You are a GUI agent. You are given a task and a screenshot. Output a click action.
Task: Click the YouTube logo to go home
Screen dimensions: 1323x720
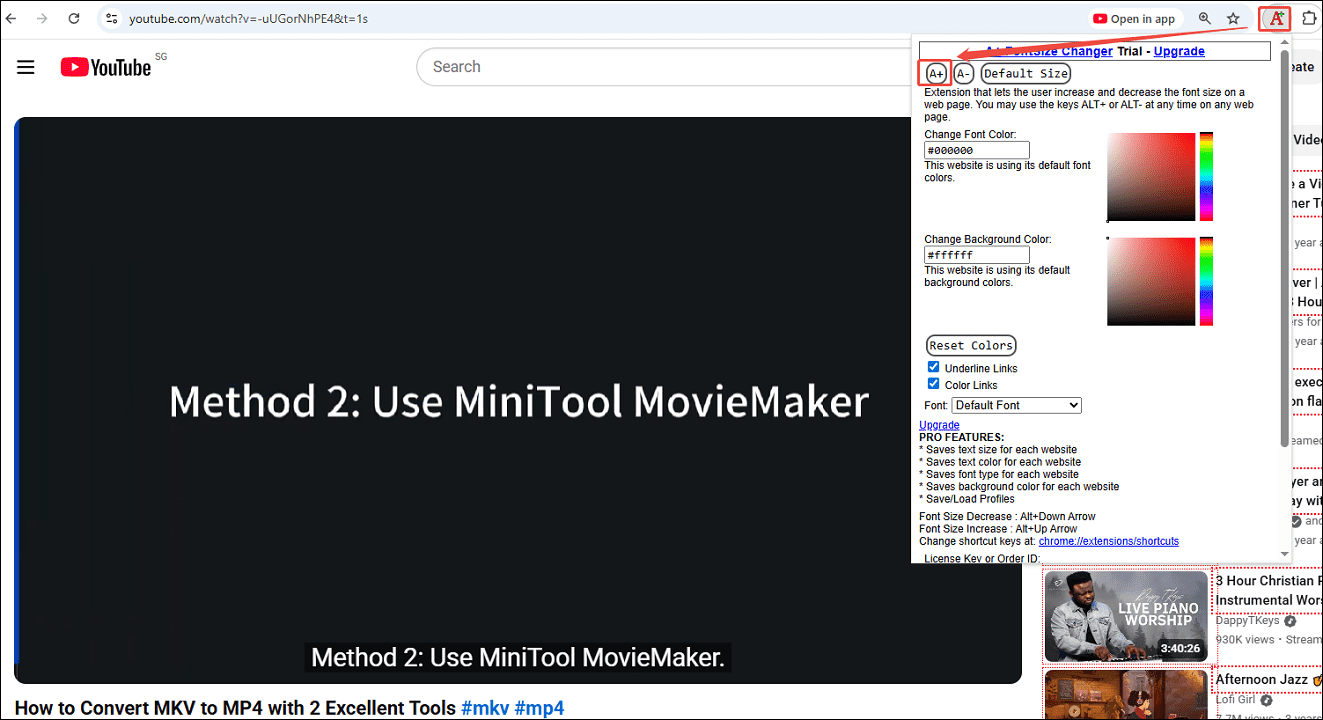(x=104, y=66)
